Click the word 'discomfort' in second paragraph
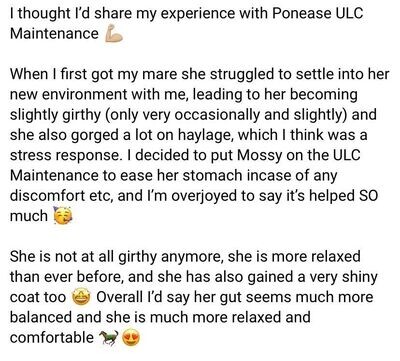This screenshot has width=400, height=361. pos(47,196)
